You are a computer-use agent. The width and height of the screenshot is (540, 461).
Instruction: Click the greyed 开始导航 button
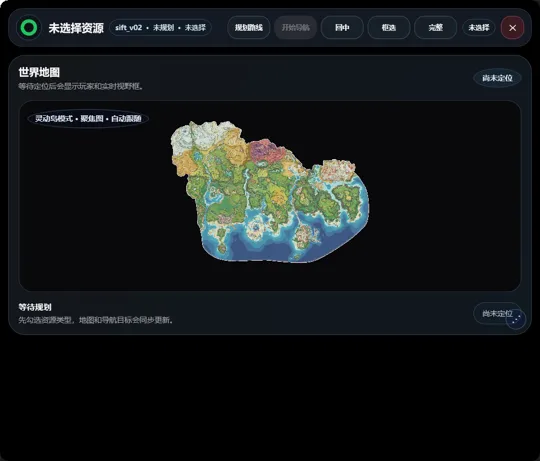click(295, 28)
